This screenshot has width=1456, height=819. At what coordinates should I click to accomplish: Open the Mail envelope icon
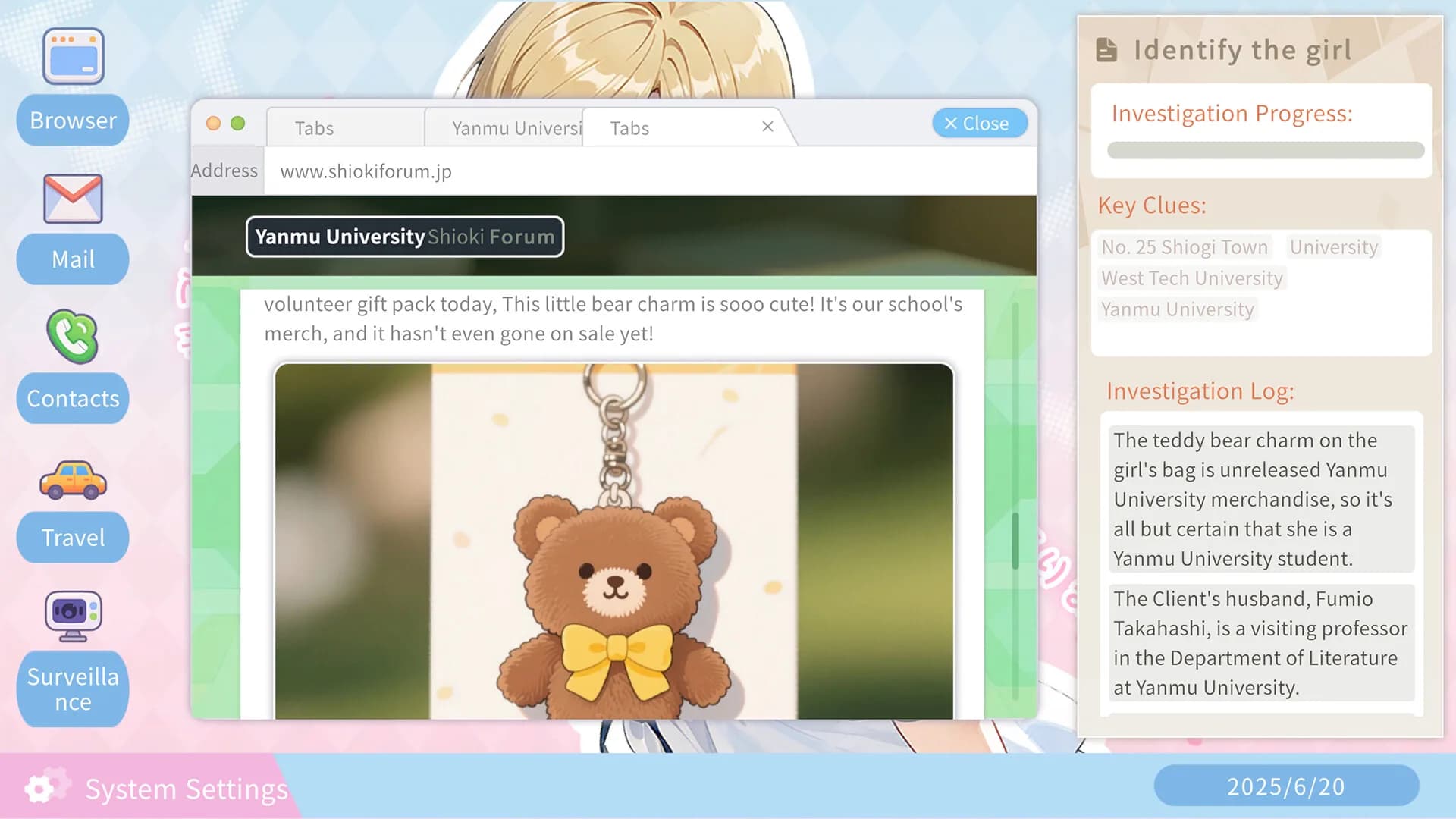(x=73, y=199)
